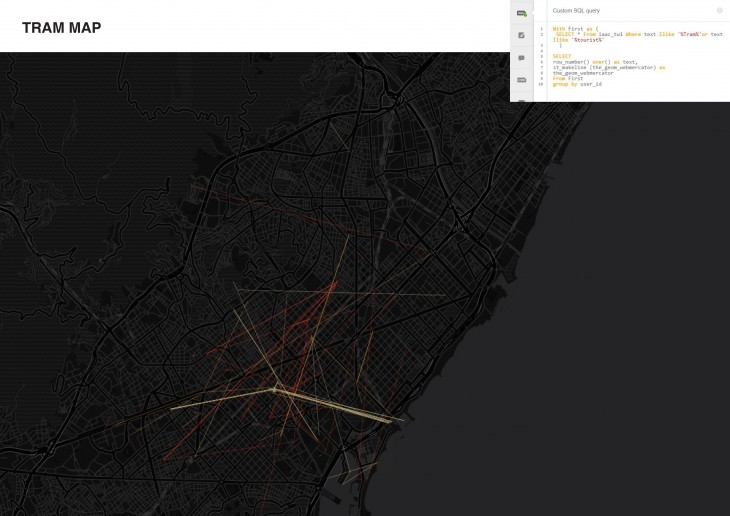Viewport: 730px width, 516px height.
Task: Click the help icon beside Custom SQL query
Action: point(719,10)
